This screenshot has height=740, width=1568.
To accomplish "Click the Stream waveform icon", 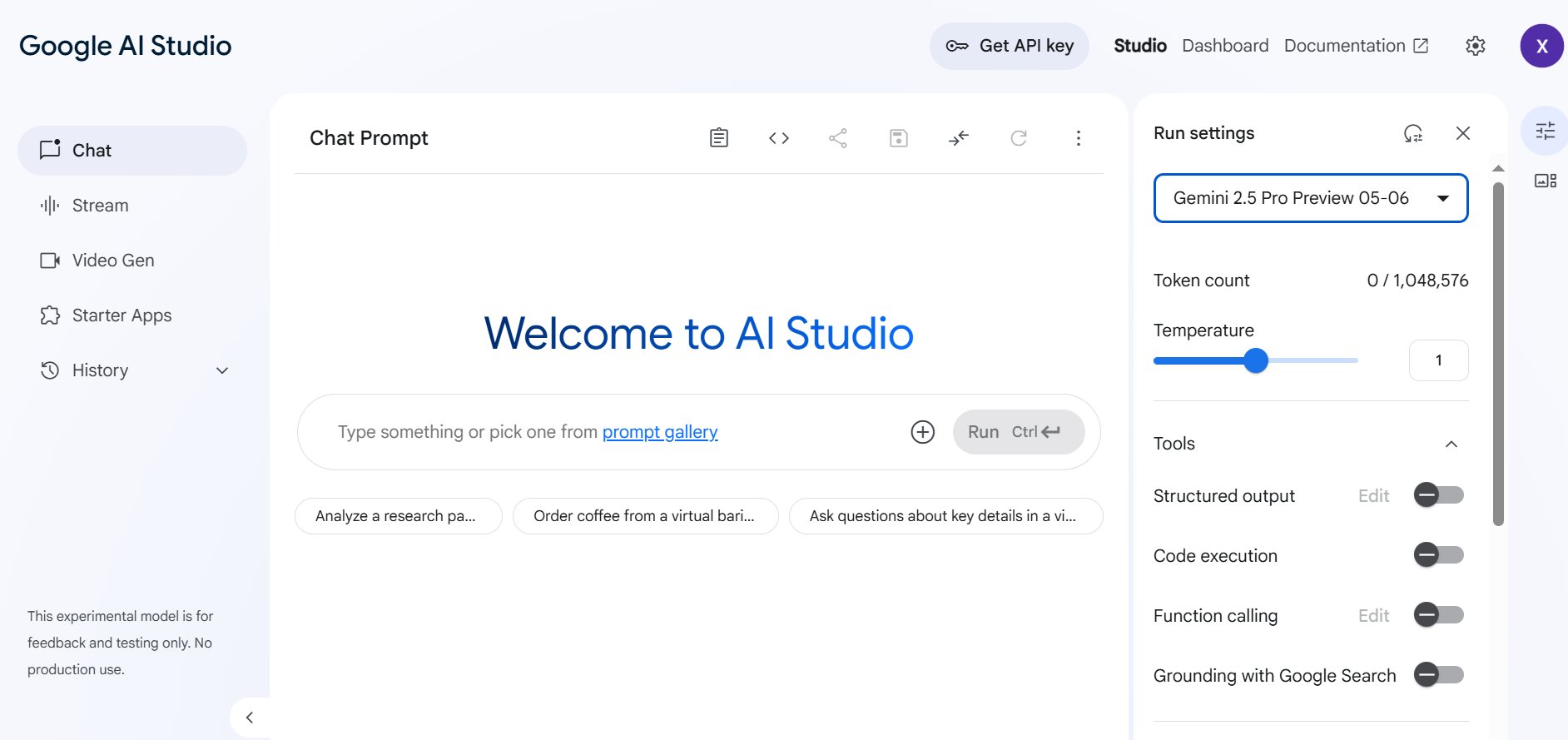I will (50, 206).
